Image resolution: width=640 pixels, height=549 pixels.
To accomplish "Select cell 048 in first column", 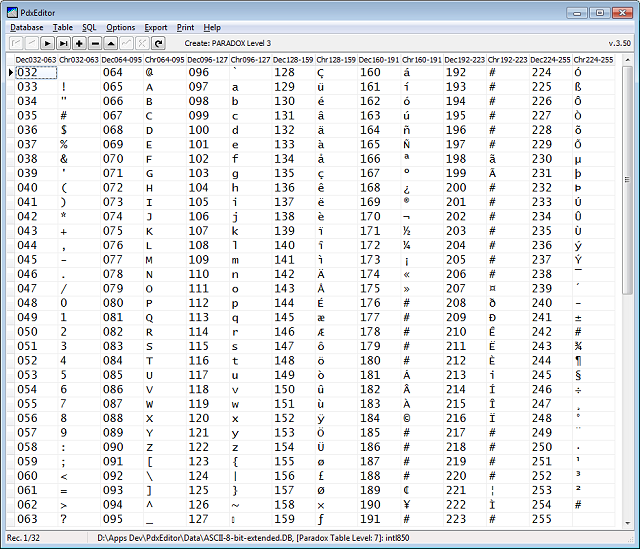I will (x=36, y=303).
